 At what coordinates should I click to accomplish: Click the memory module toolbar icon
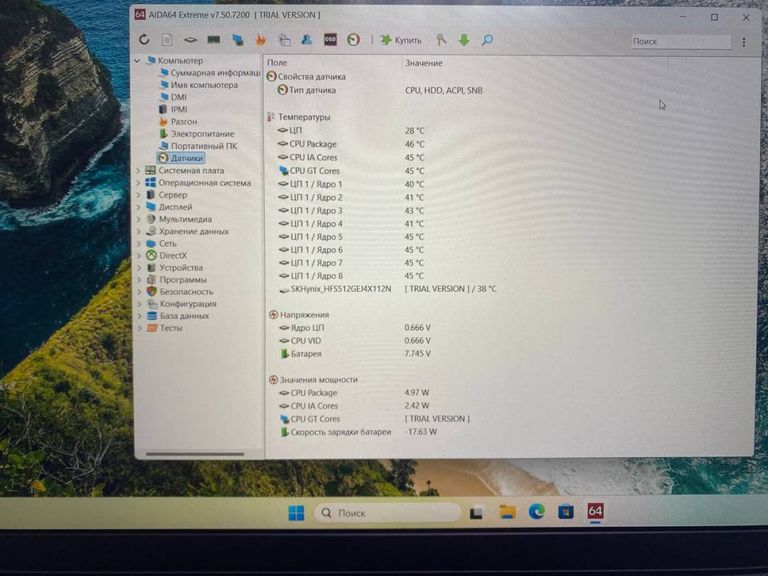(x=214, y=40)
